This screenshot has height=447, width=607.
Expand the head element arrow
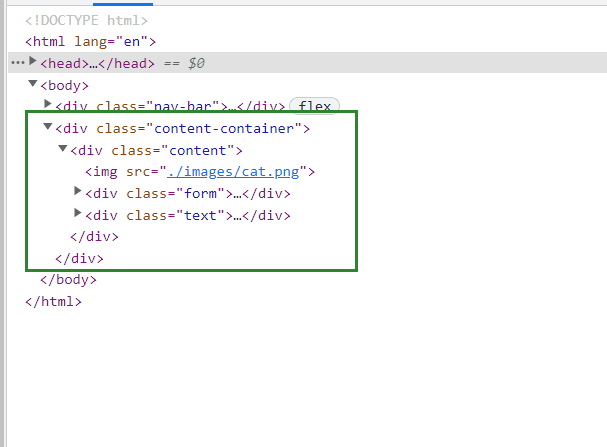point(33,61)
